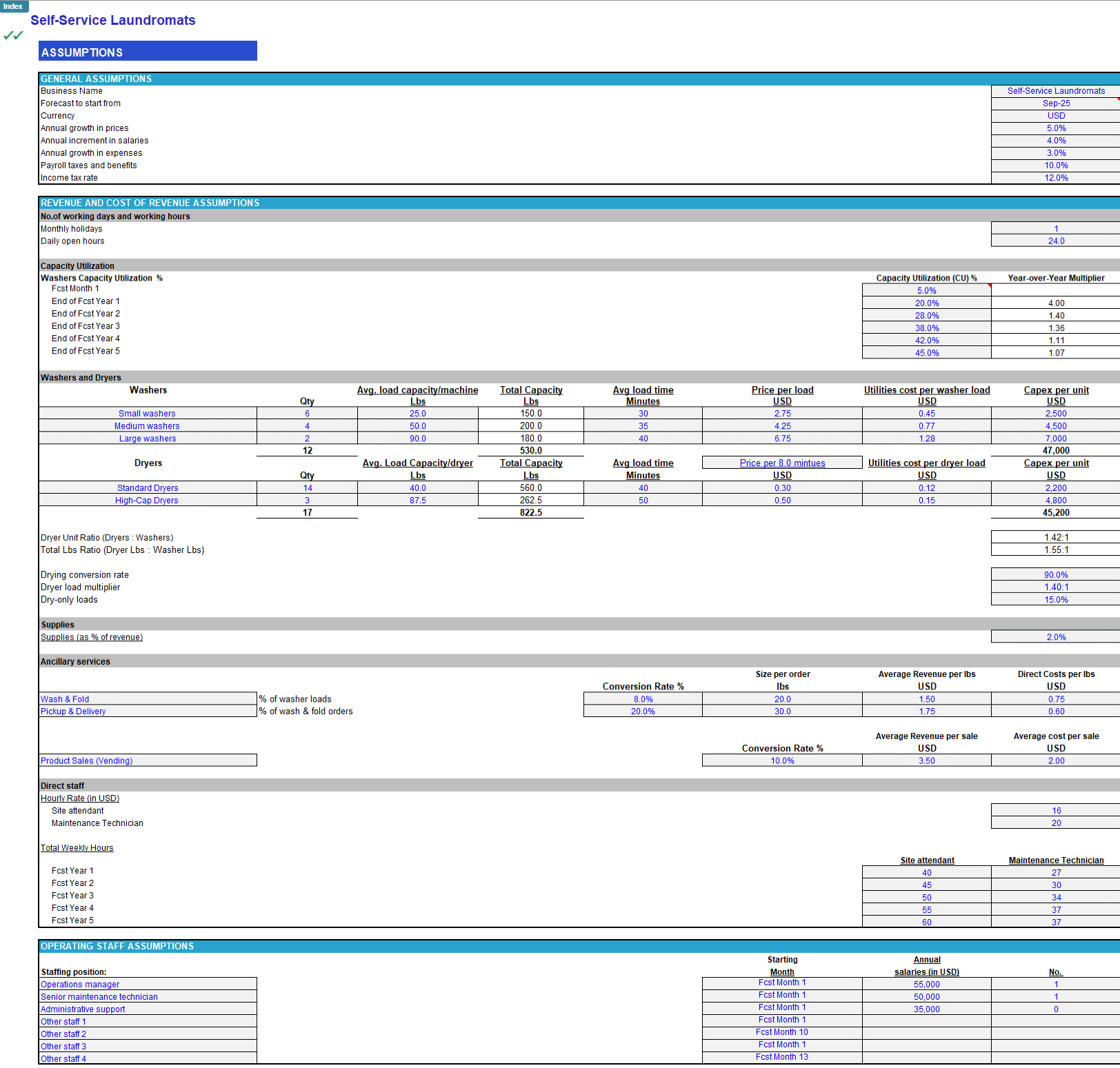Viewport: 1120px width, 1068px height.
Task: Click site attendant hourly rate 16
Action: [1055, 811]
